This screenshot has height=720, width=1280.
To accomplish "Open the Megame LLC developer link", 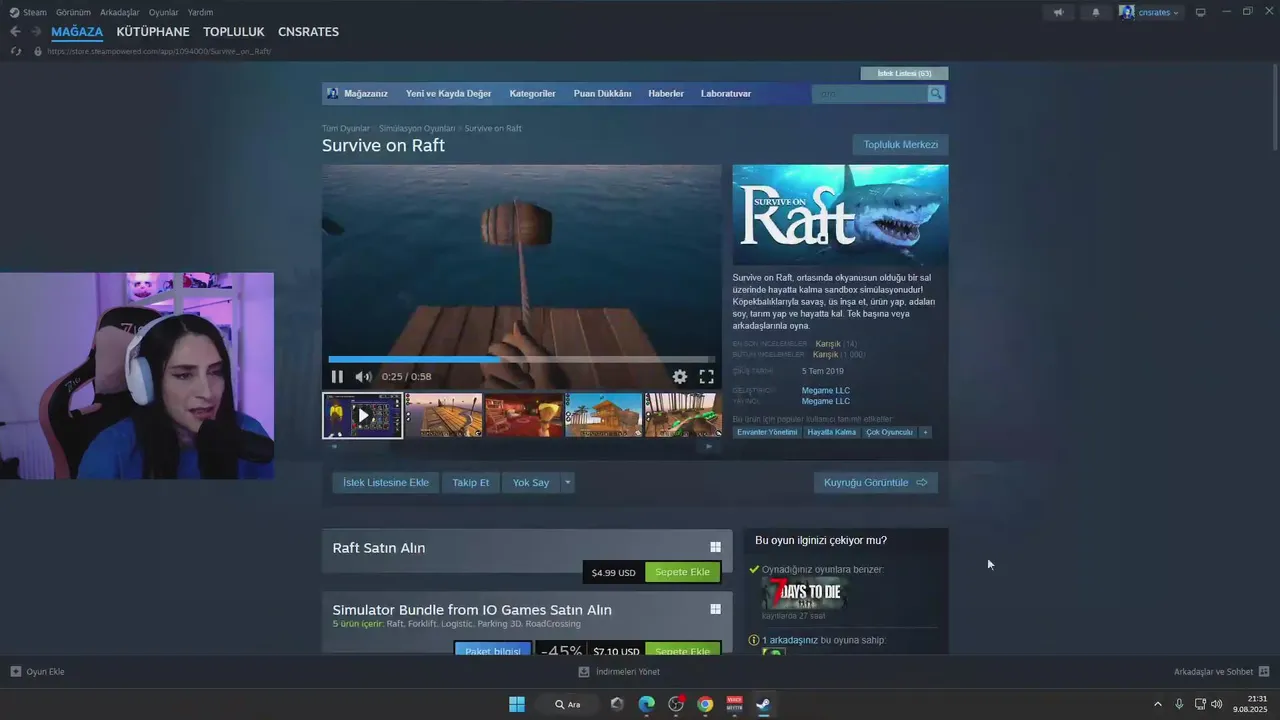I will (x=826, y=390).
